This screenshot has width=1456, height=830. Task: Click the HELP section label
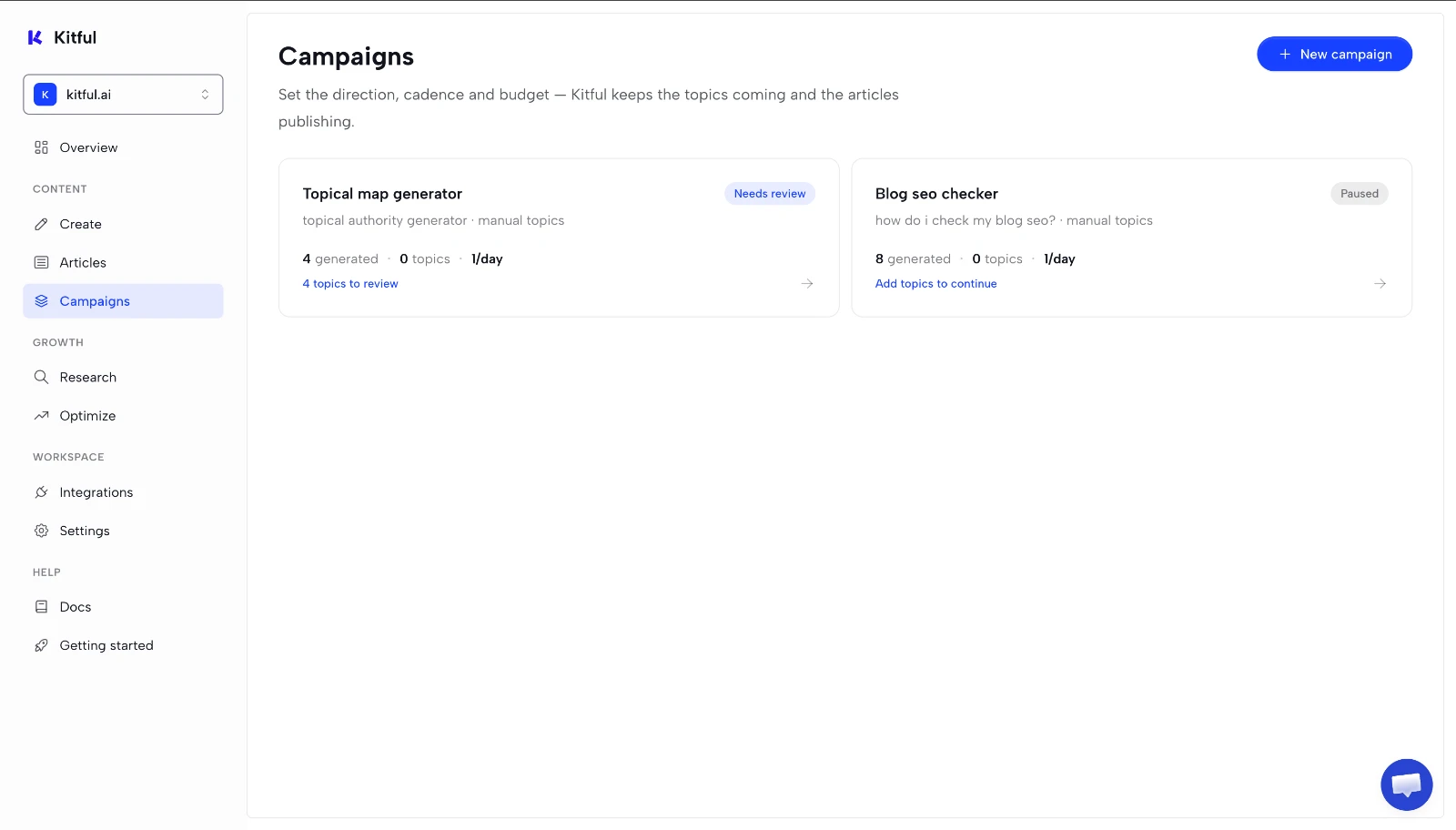coord(46,572)
